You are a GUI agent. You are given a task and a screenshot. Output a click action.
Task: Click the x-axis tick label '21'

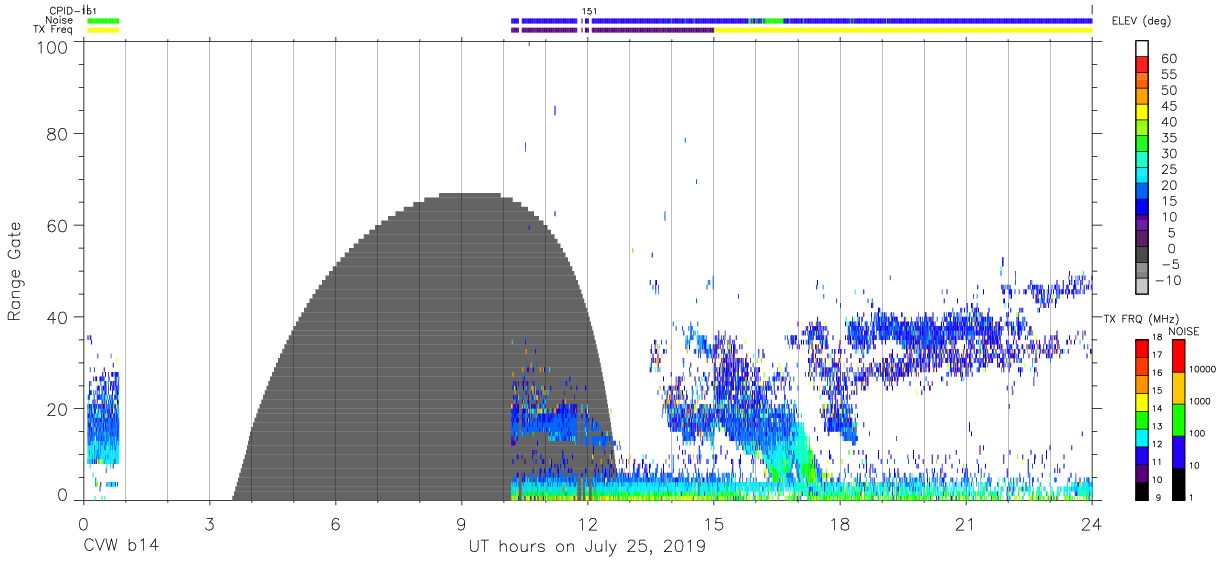click(x=966, y=524)
